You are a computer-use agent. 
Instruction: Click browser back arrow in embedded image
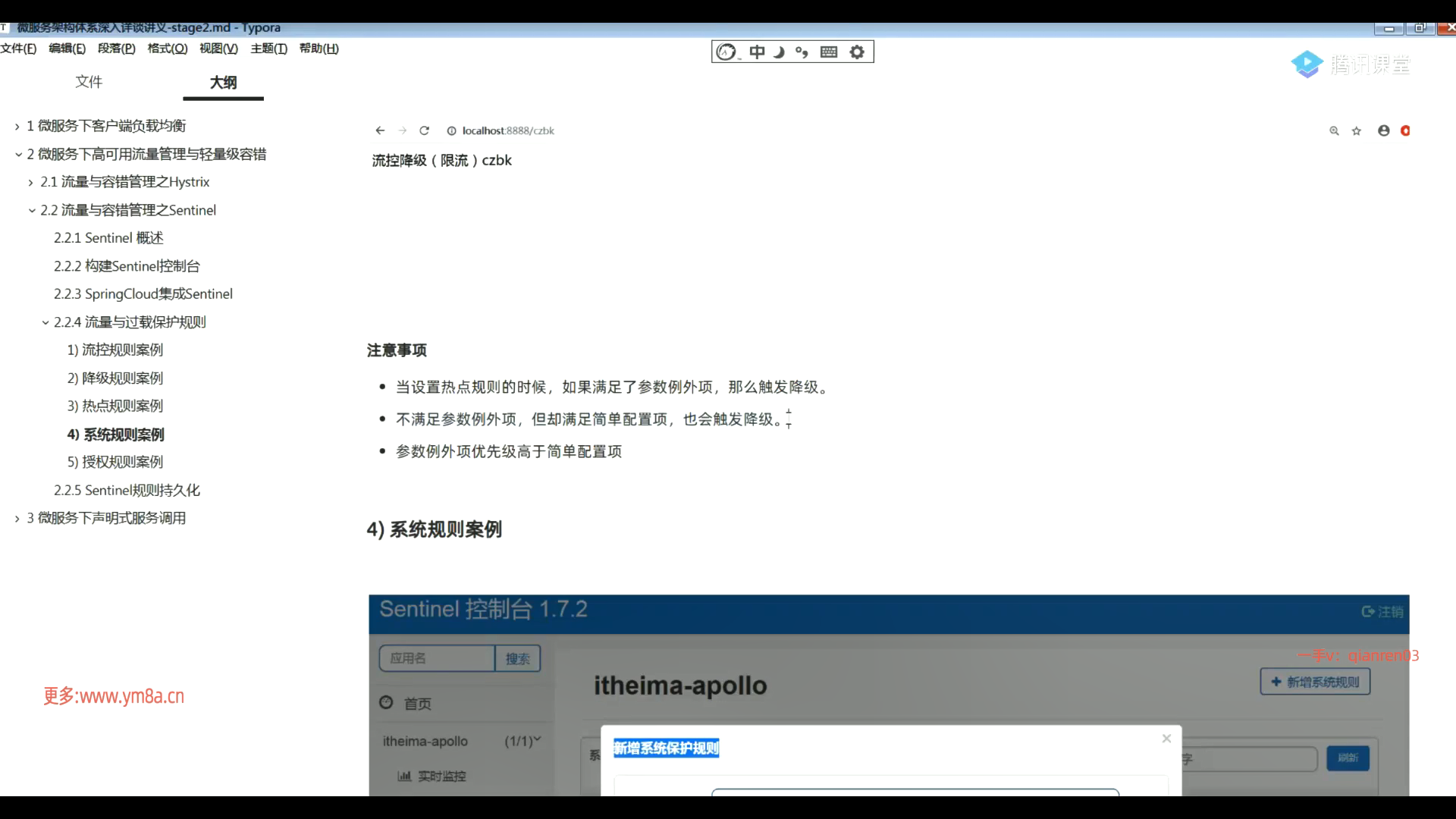tap(380, 130)
